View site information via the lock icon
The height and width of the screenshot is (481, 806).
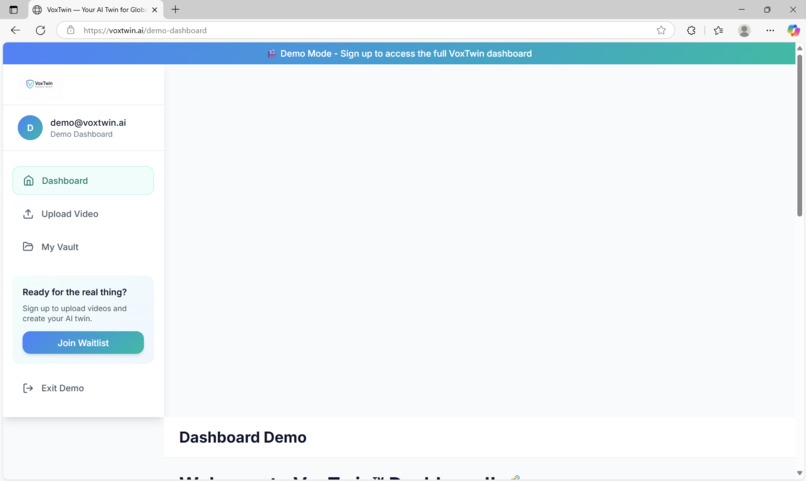tap(71, 30)
